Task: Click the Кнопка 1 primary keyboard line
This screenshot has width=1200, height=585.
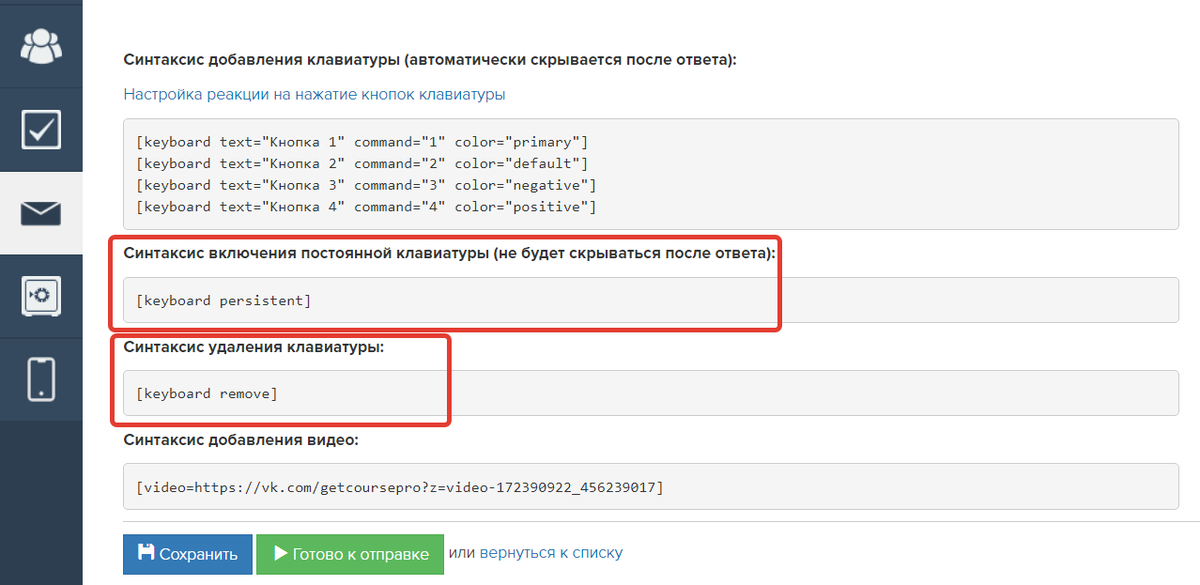Action: point(362,142)
